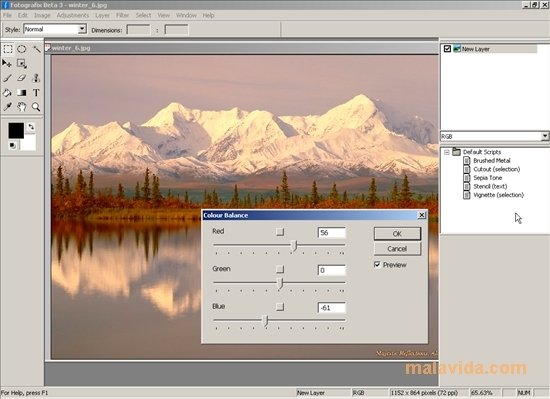The height and width of the screenshot is (399, 550).
Task: Select the Cutout (selection) script
Action: (496, 169)
